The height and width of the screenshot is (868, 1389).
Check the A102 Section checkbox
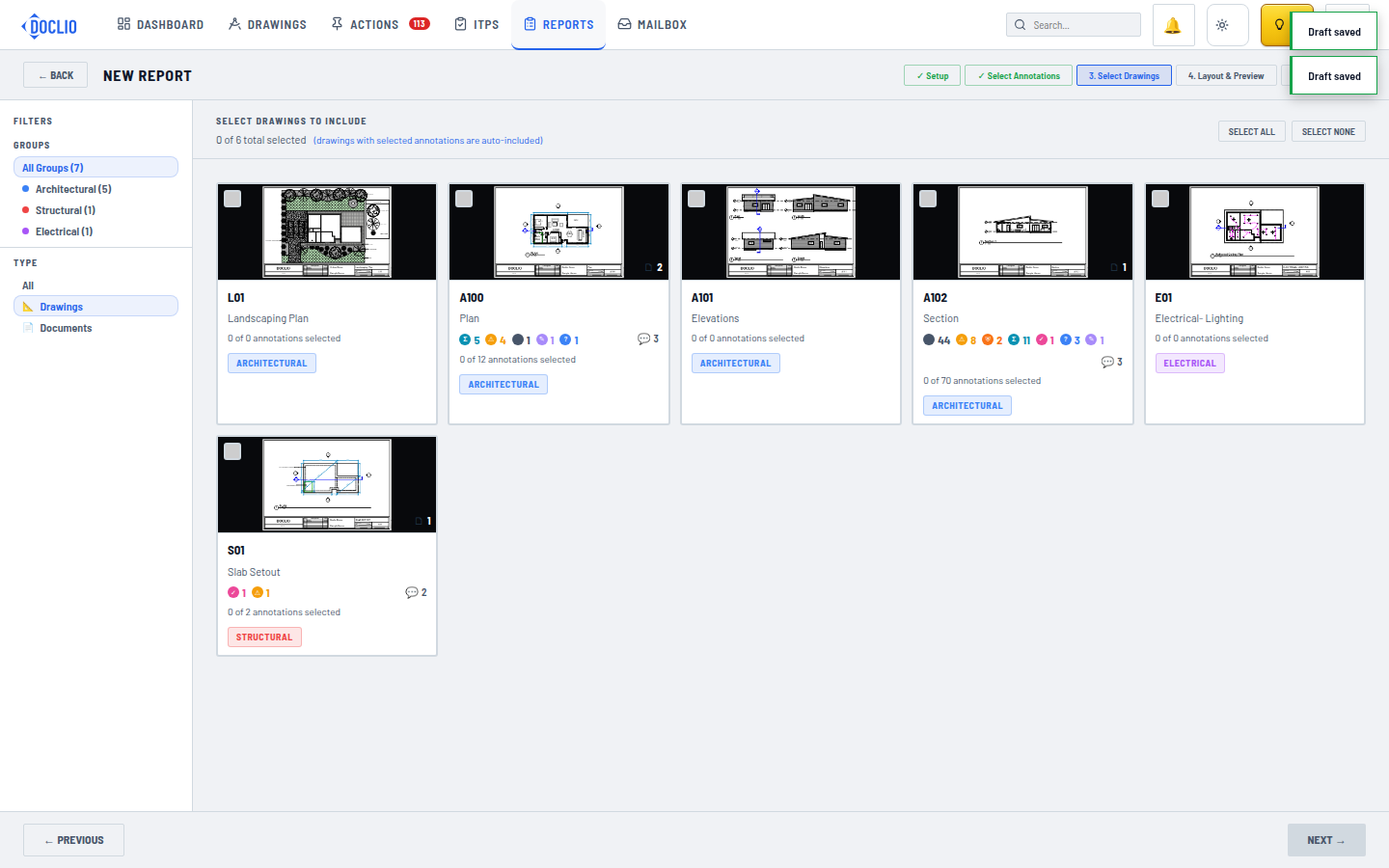click(928, 199)
